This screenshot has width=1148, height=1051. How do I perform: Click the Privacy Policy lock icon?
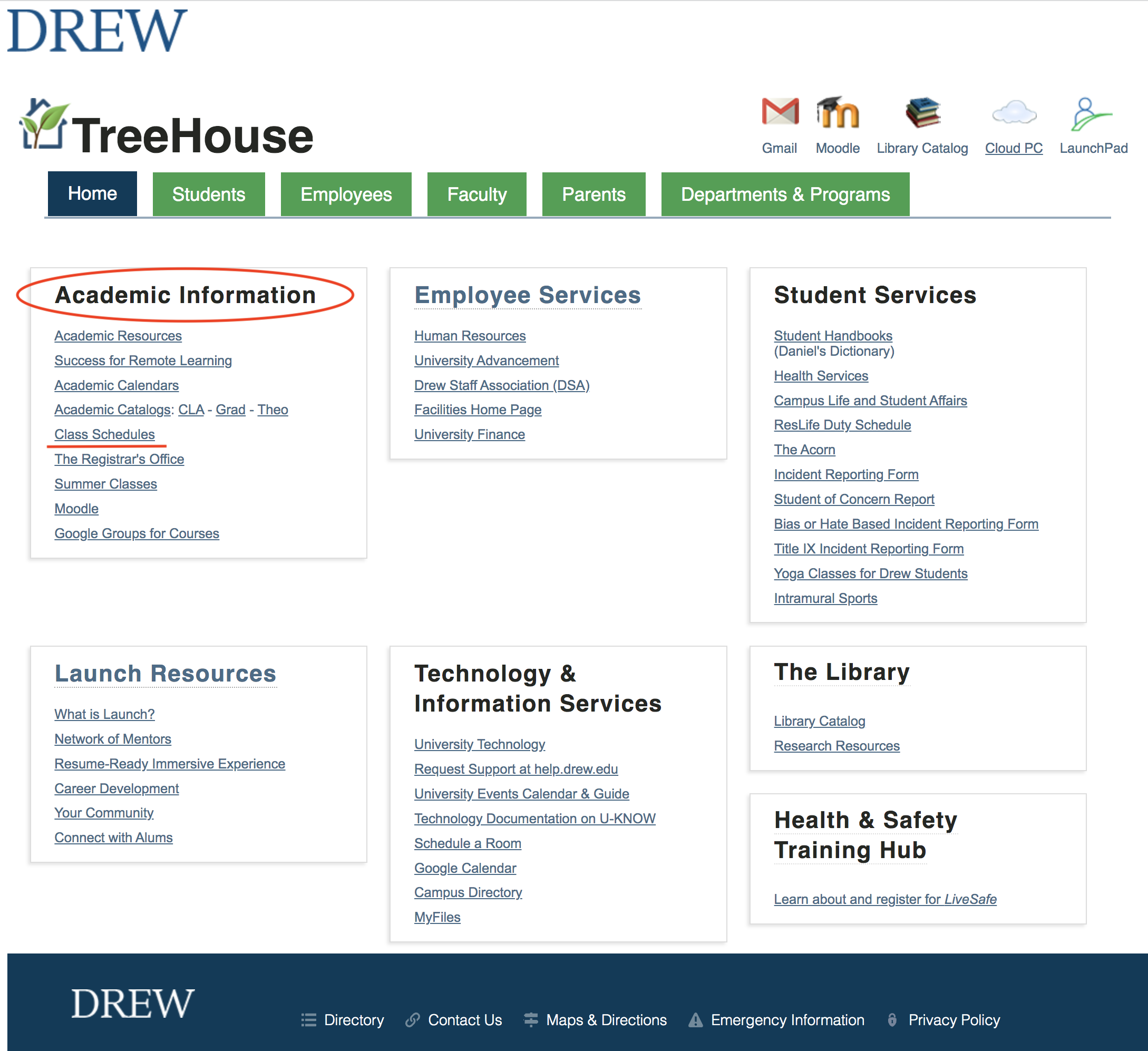892,1020
